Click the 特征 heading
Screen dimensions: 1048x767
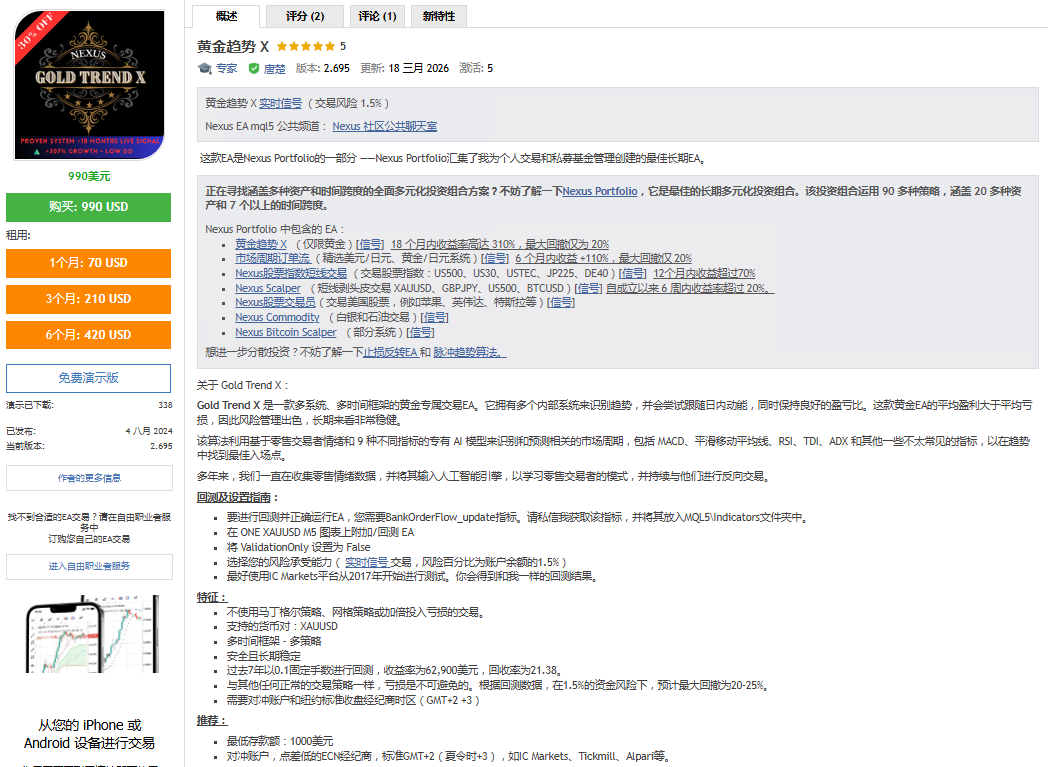[212, 597]
